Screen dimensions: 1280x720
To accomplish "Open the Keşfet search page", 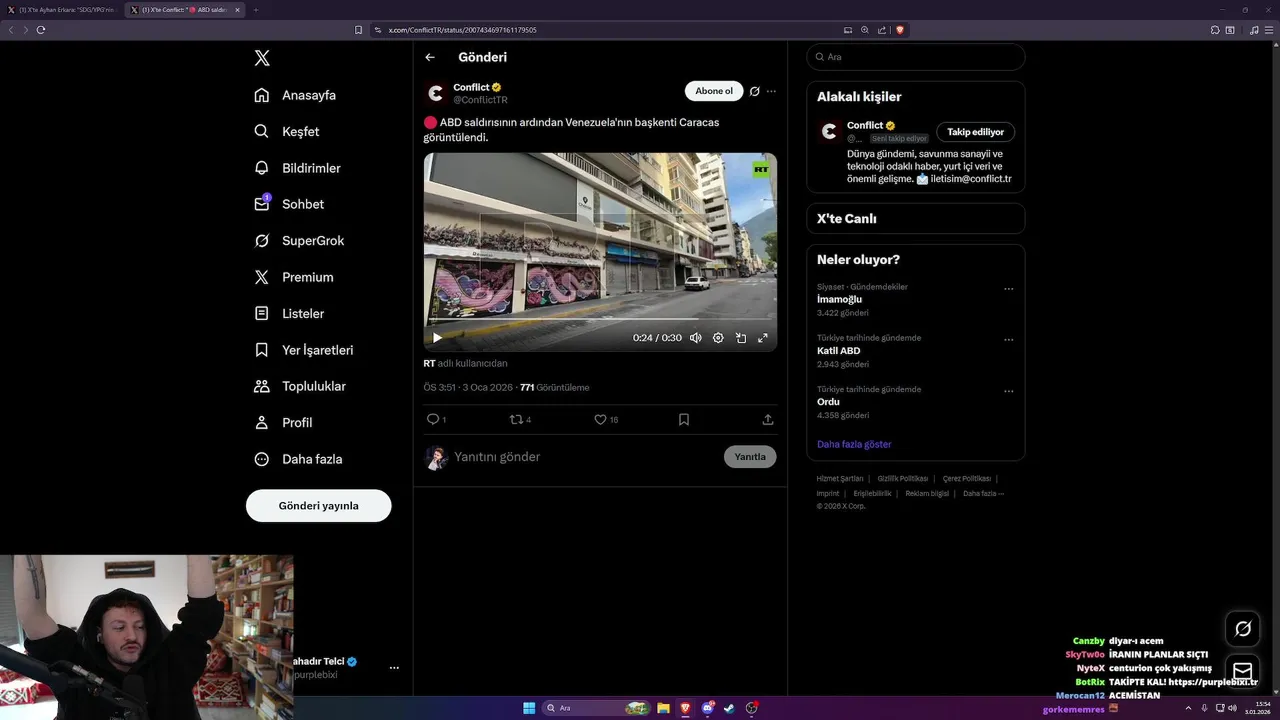I will (287, 131).
